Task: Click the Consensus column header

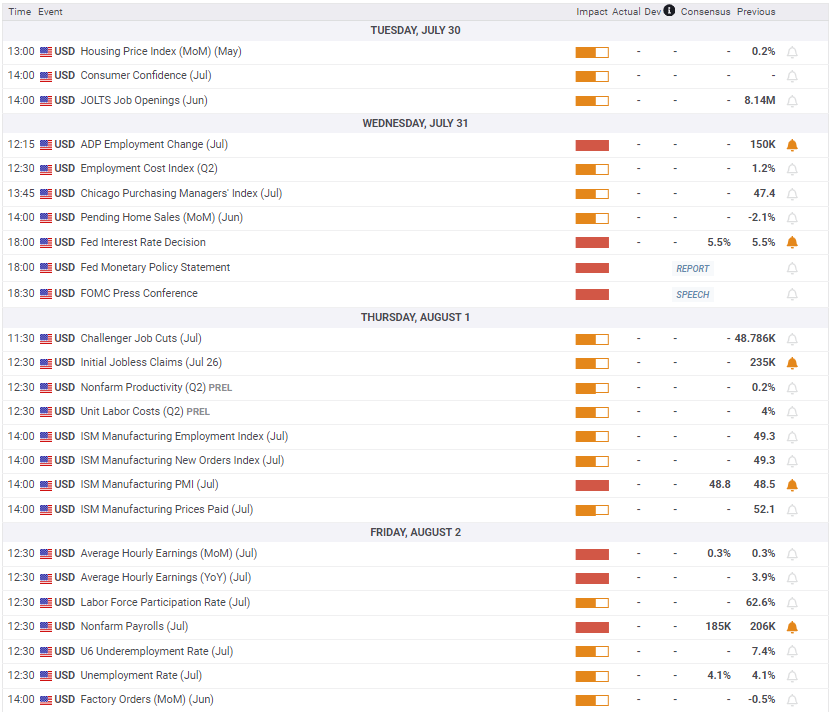Action: point(705,12)
